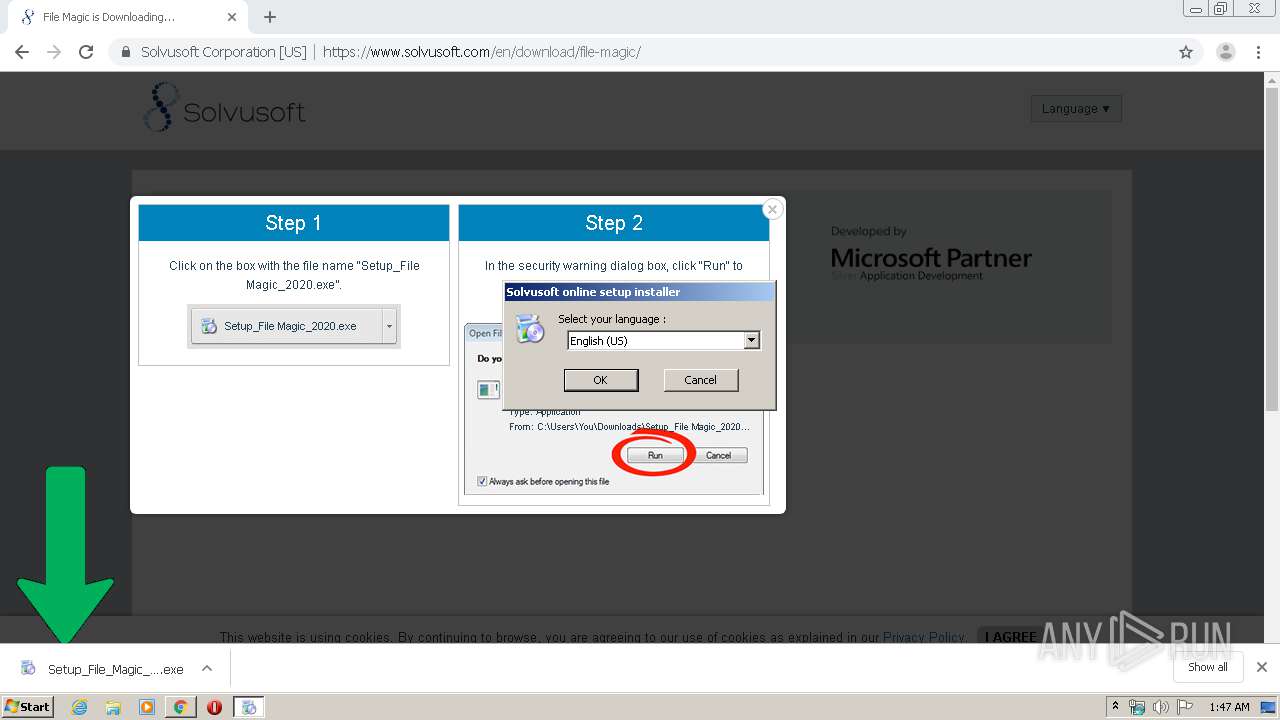Open the Chrome profile avatar icon
This screenshot has height=720, width=1280.
coord(1225,52)
